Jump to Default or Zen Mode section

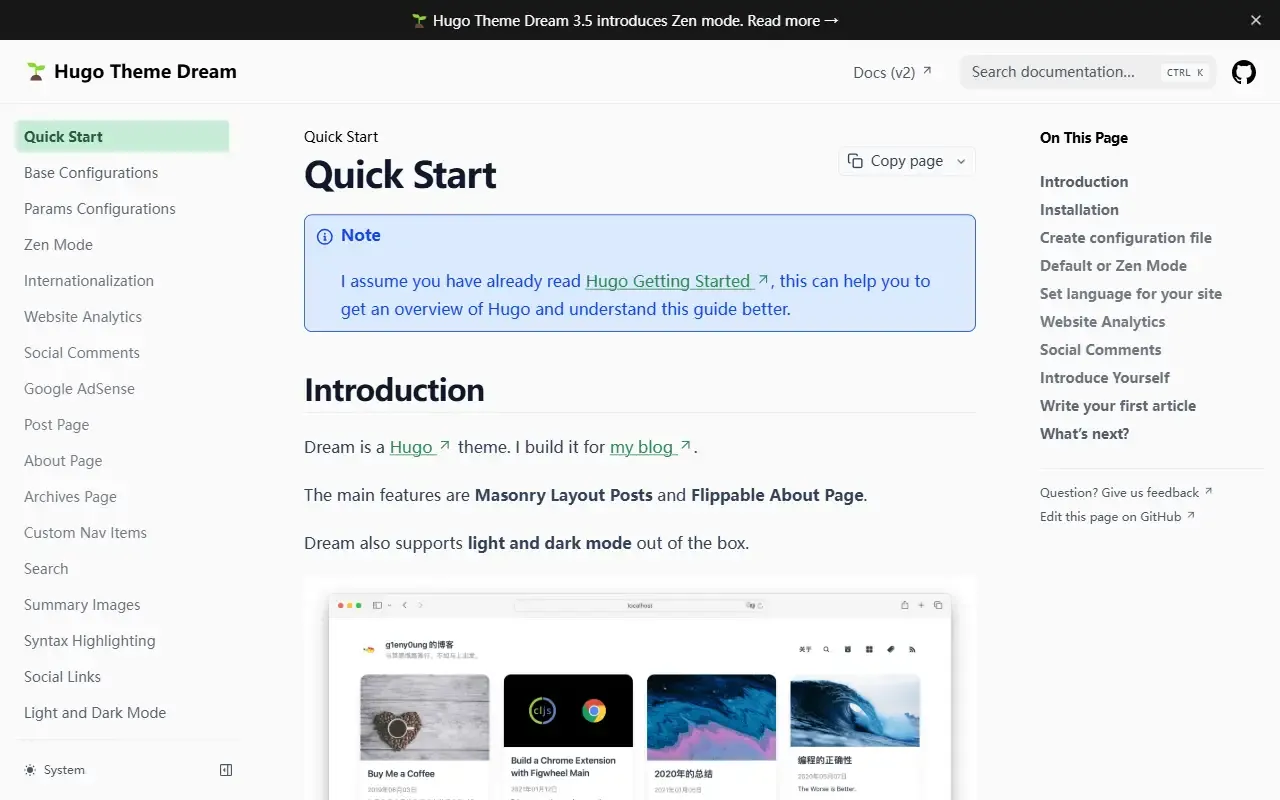(1113, 266)
